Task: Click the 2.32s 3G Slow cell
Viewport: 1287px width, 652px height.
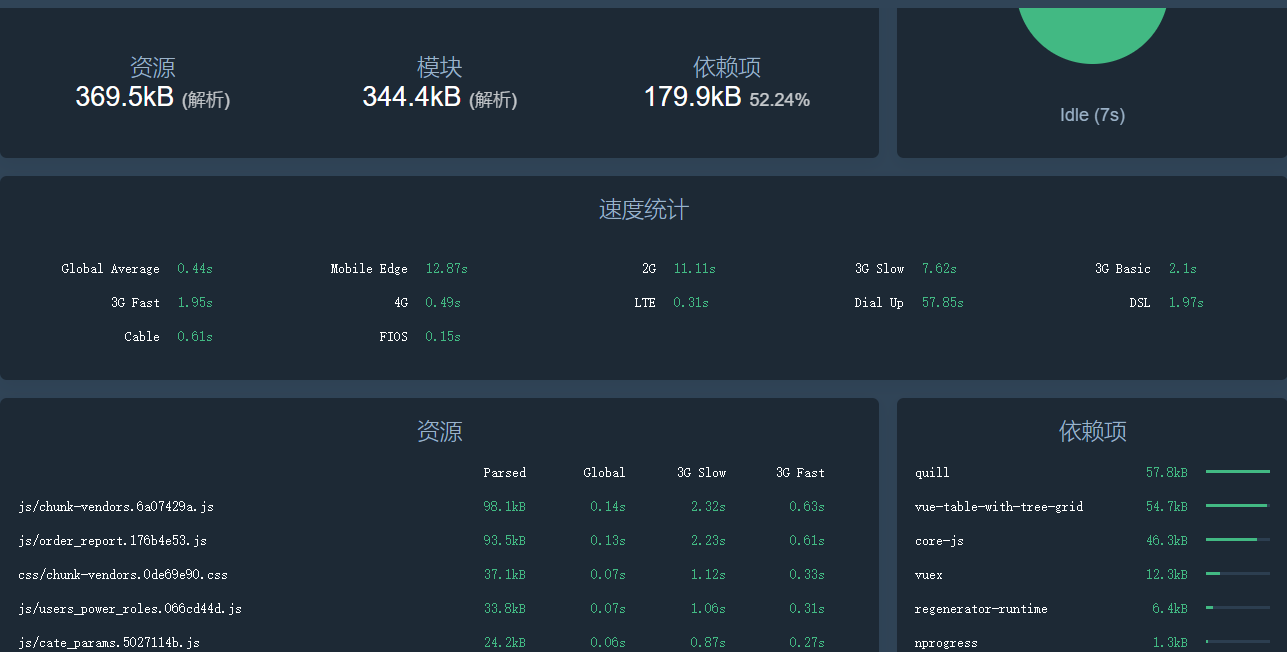Action: click(x=708, y=507)
